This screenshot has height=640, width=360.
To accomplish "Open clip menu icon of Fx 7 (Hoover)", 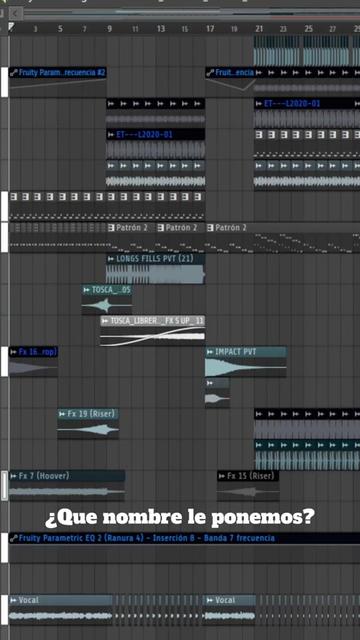I will click(x=13, y=476).
